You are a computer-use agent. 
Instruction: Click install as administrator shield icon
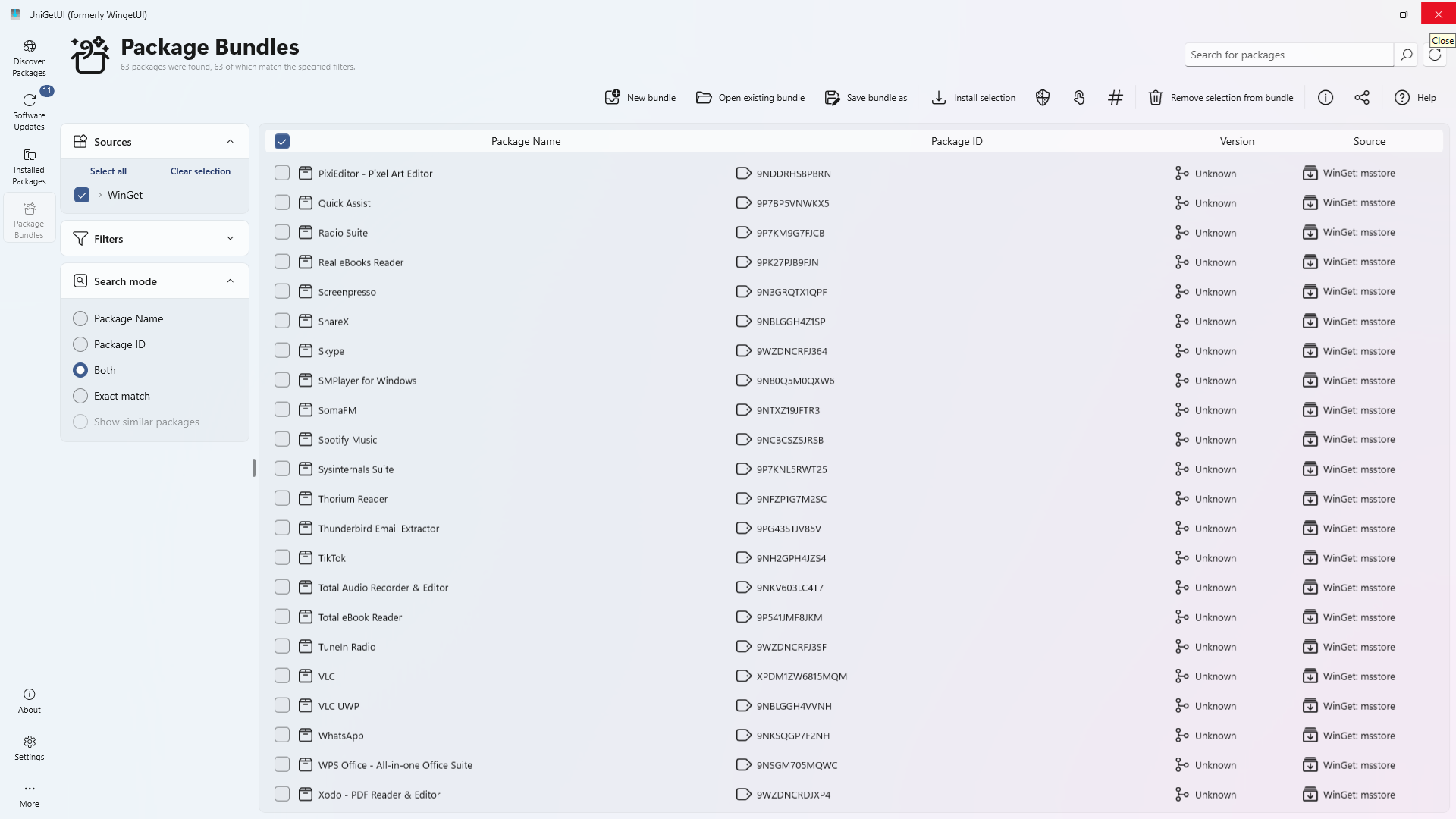1043,98
